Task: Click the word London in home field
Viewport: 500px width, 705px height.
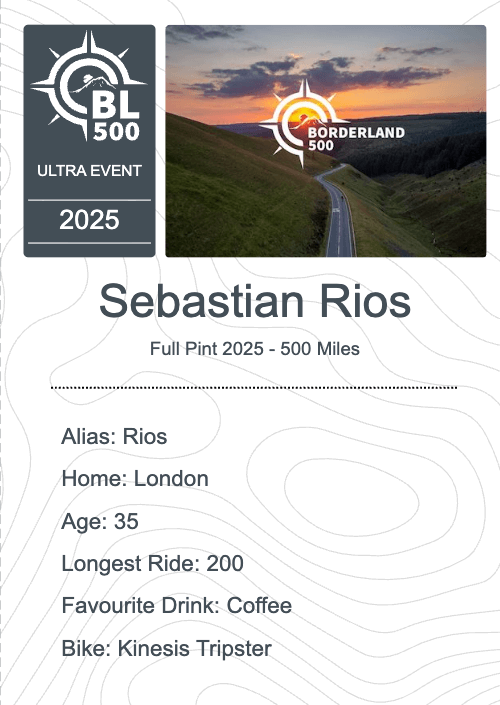Action: pyautogui.click(x=171, y=479)
